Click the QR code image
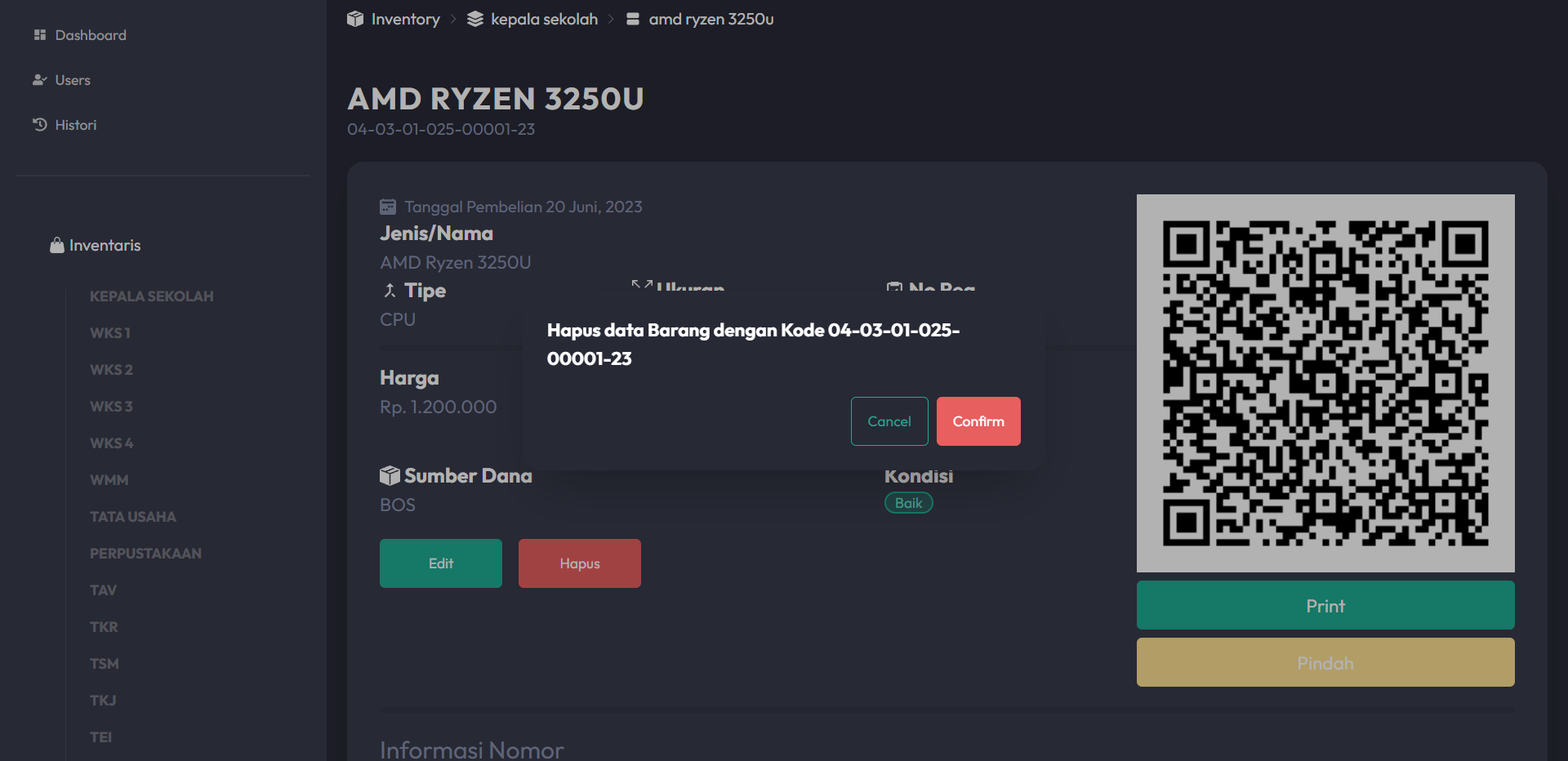 (1325, 383)
